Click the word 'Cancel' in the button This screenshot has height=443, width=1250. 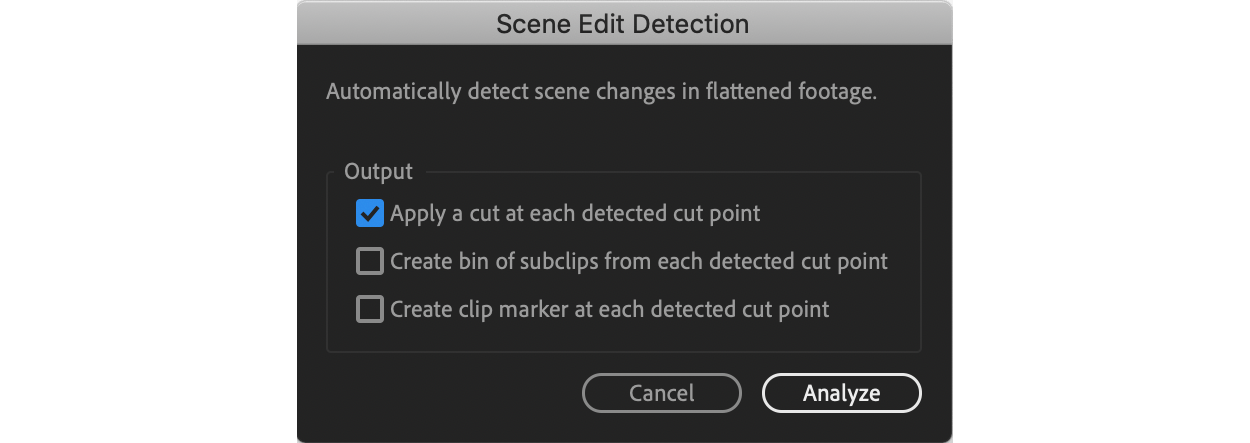tap(662, 394)
